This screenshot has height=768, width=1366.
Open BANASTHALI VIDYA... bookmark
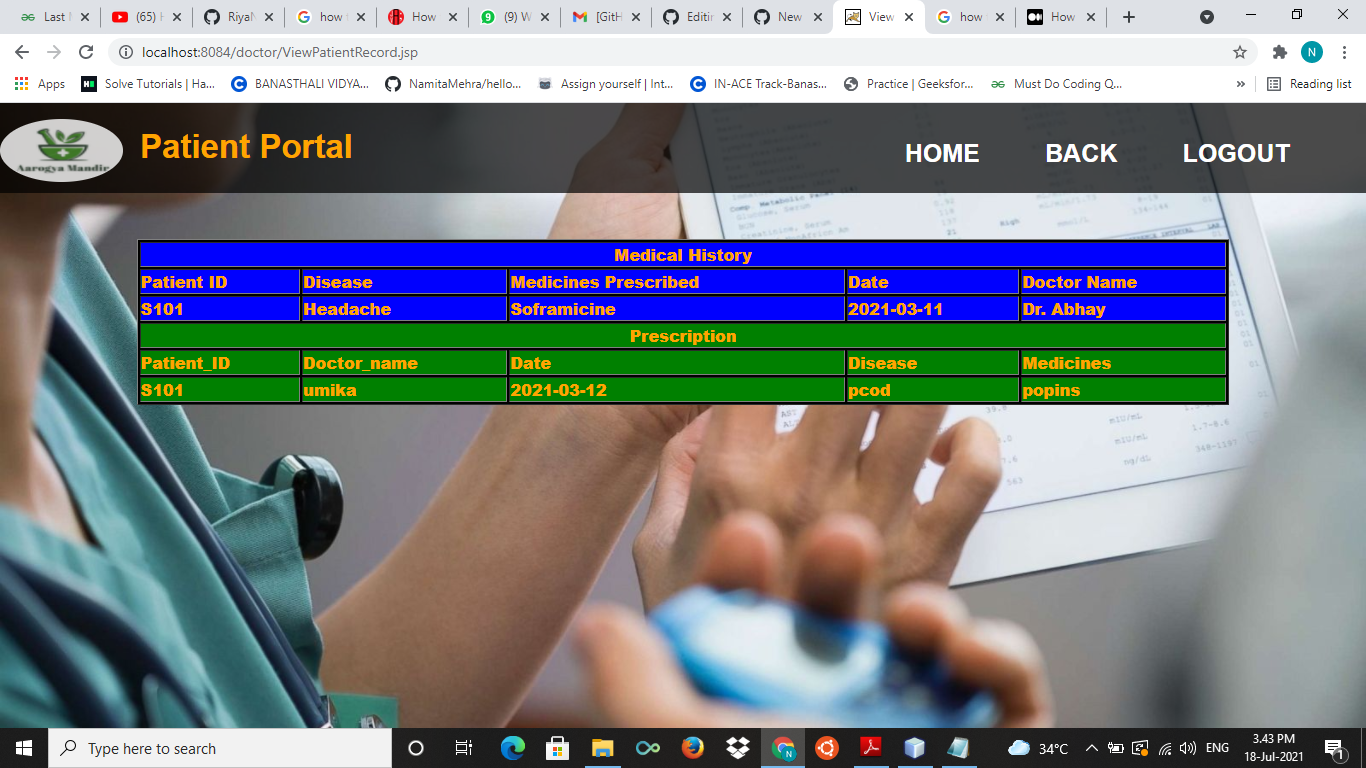300,84
